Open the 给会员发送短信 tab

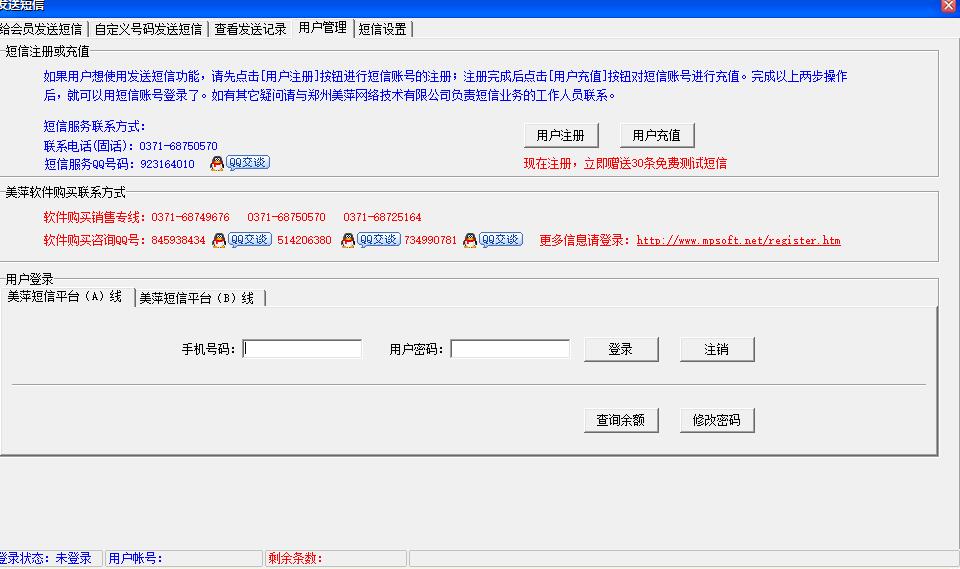coord(42,29)
